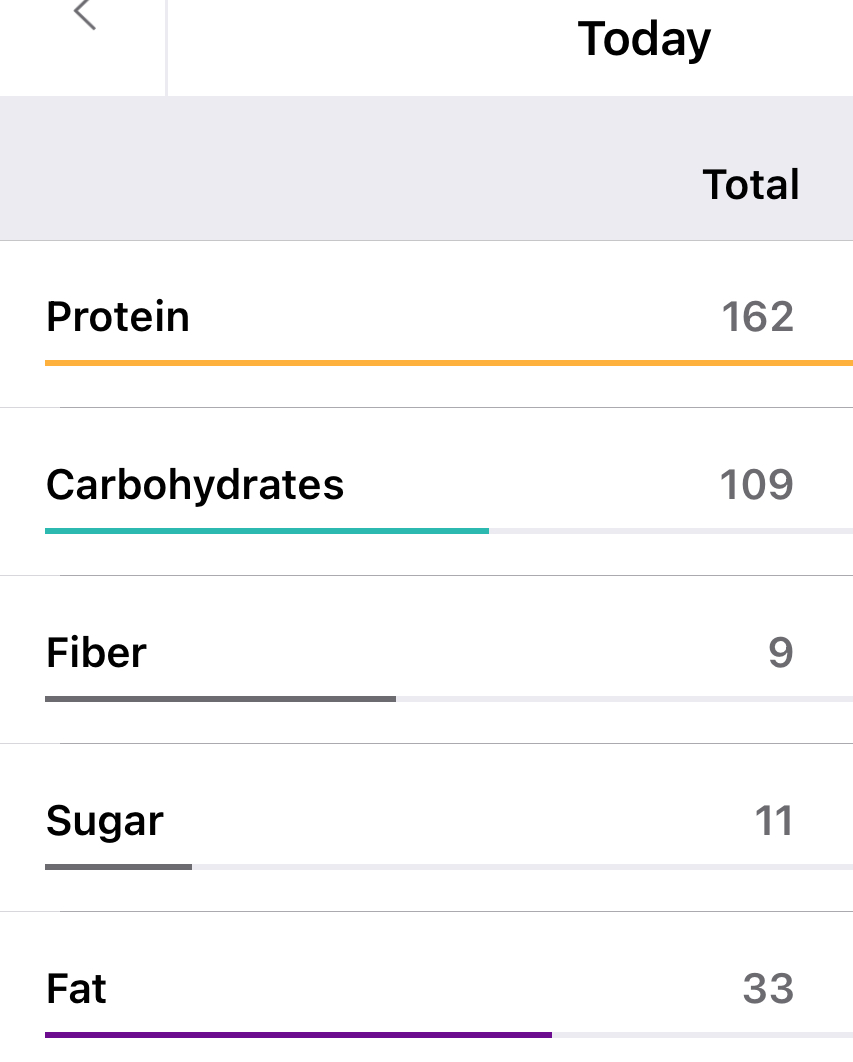
Task: Open the Carbohydrates nutrient label
Action: point(195,485)
